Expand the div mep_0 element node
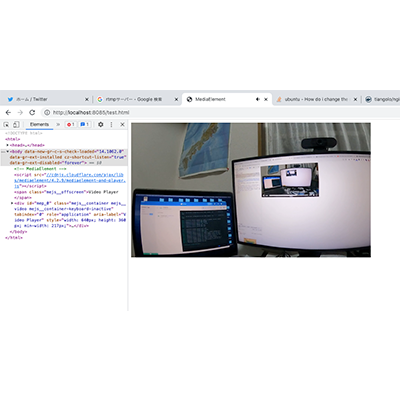 [x=12, y=203]
